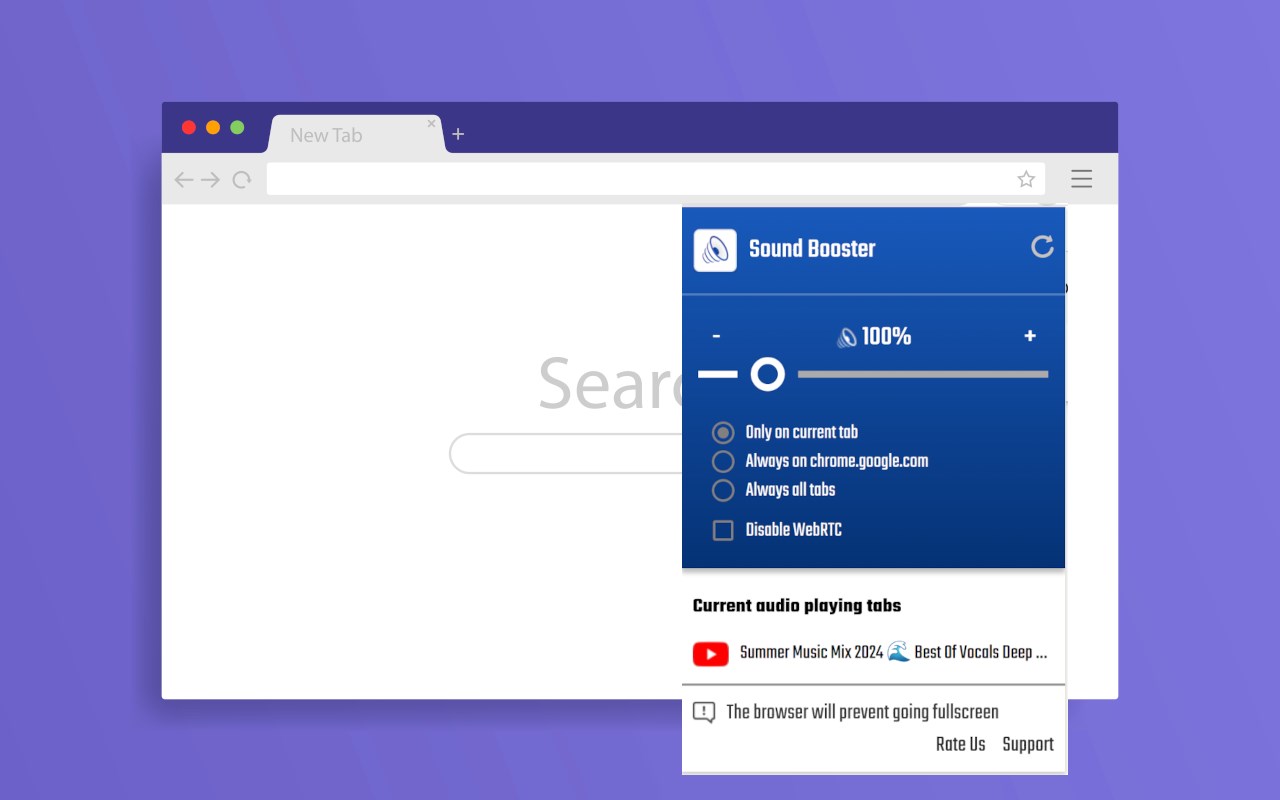Click the red close window button
Viewport: 1280px width, 800px height.
[x=189, y=127]
